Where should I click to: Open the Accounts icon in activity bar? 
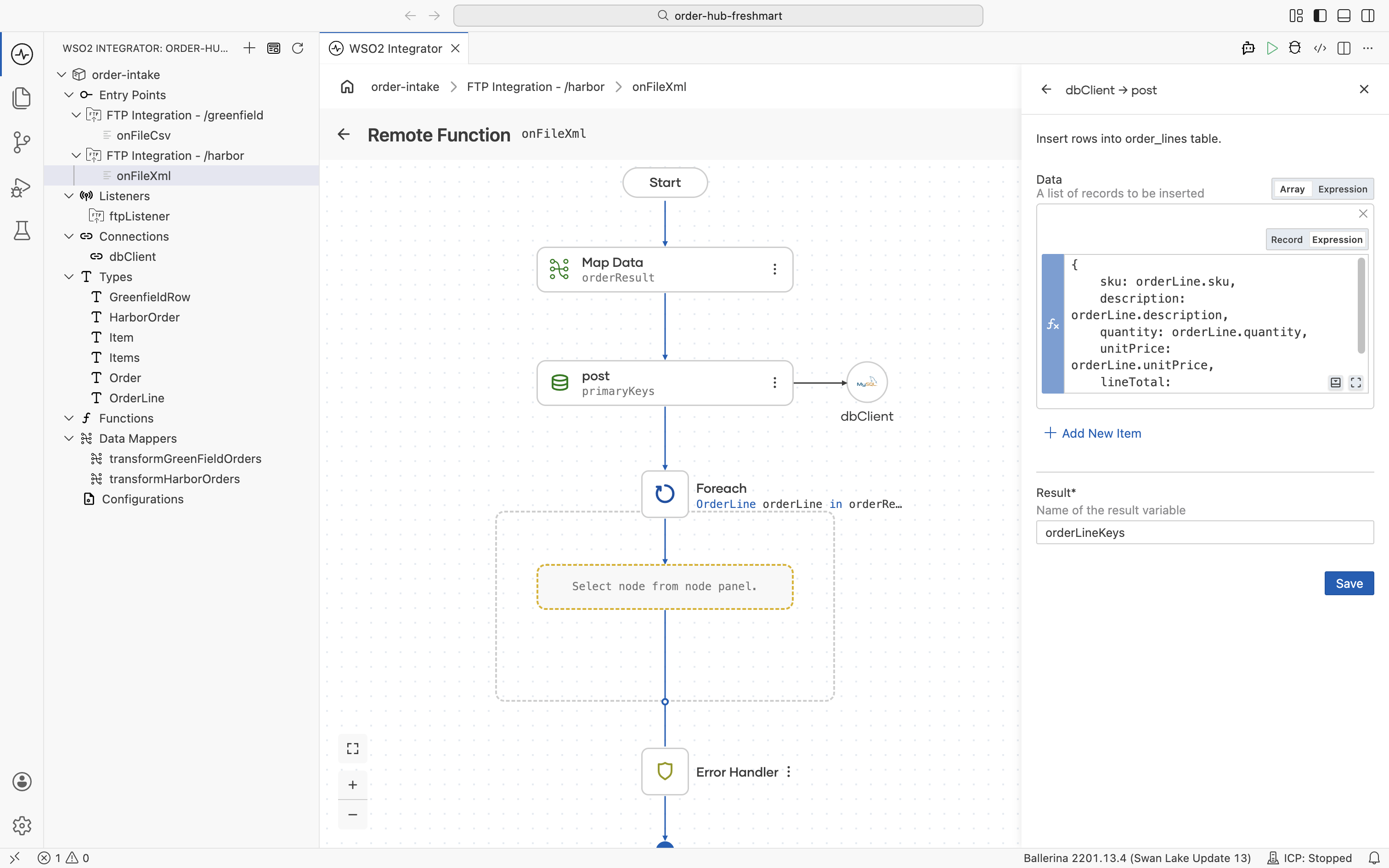(22, 782)
